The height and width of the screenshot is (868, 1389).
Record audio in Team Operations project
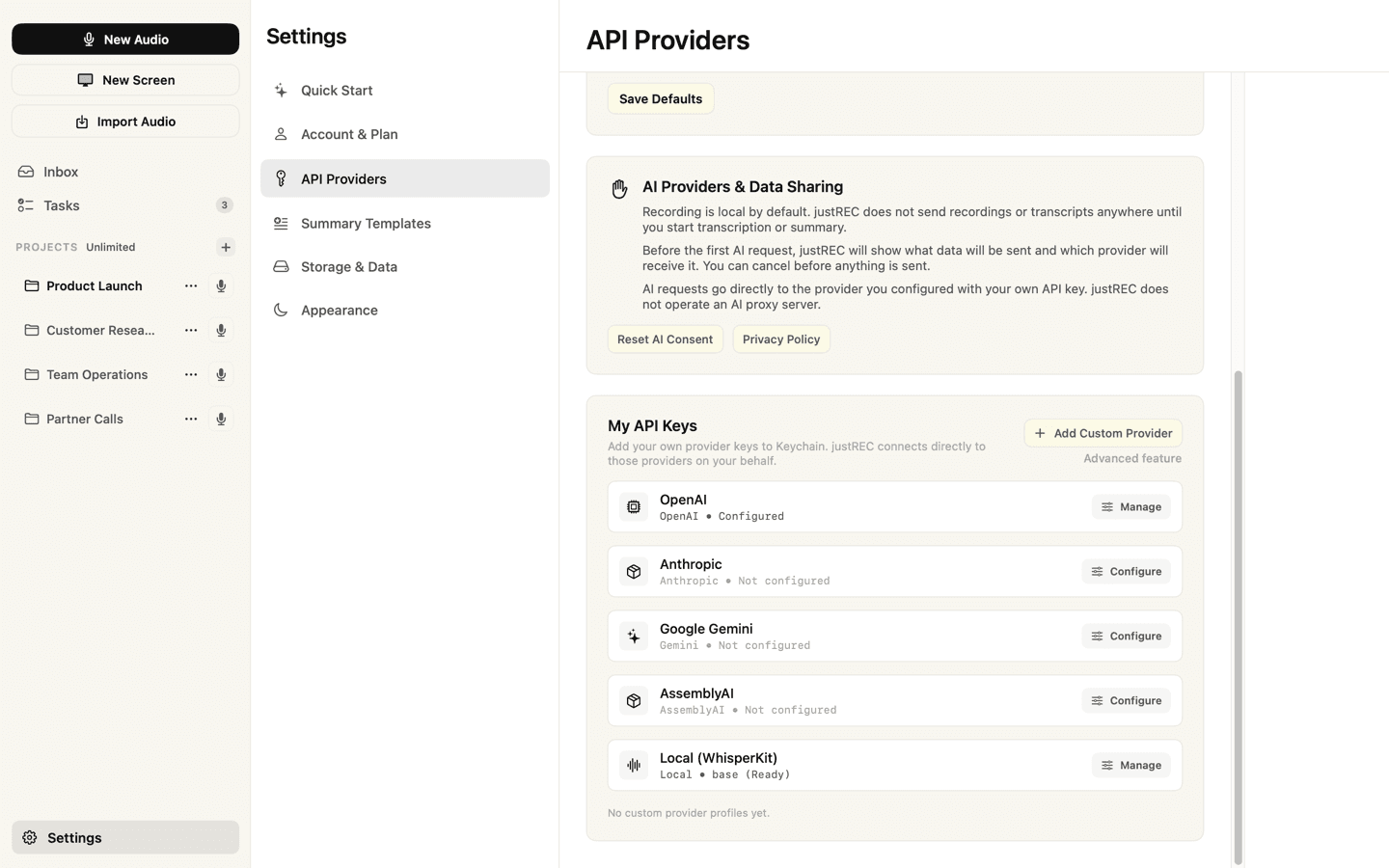pyautogui.click(x=221, y=374)
